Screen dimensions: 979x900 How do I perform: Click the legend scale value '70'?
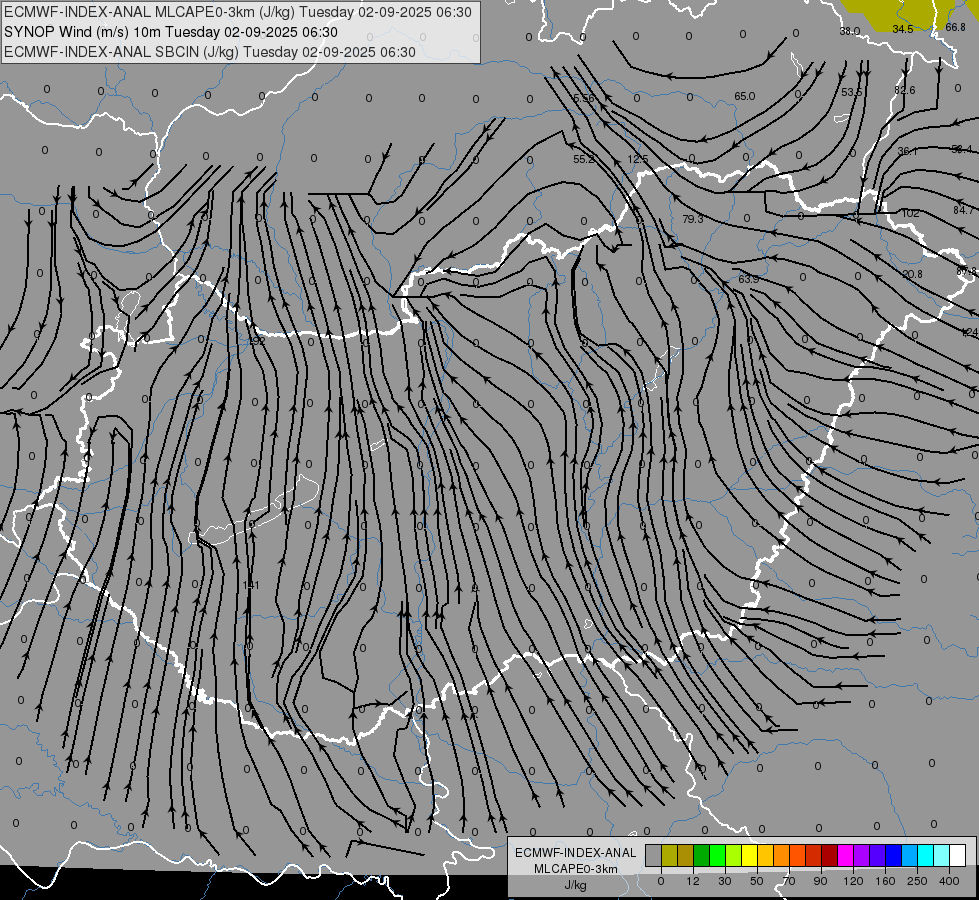[x=789, y=881]
